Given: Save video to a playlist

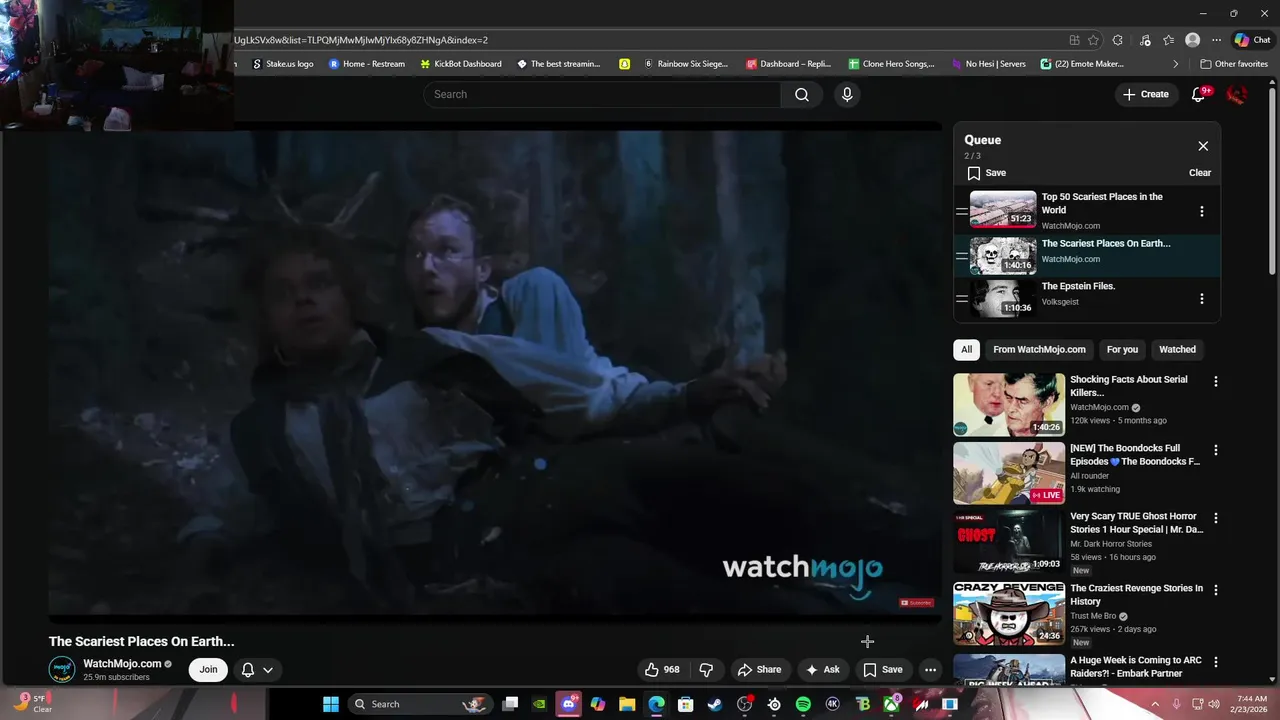Looking at the screenshot, I should 883,670.
